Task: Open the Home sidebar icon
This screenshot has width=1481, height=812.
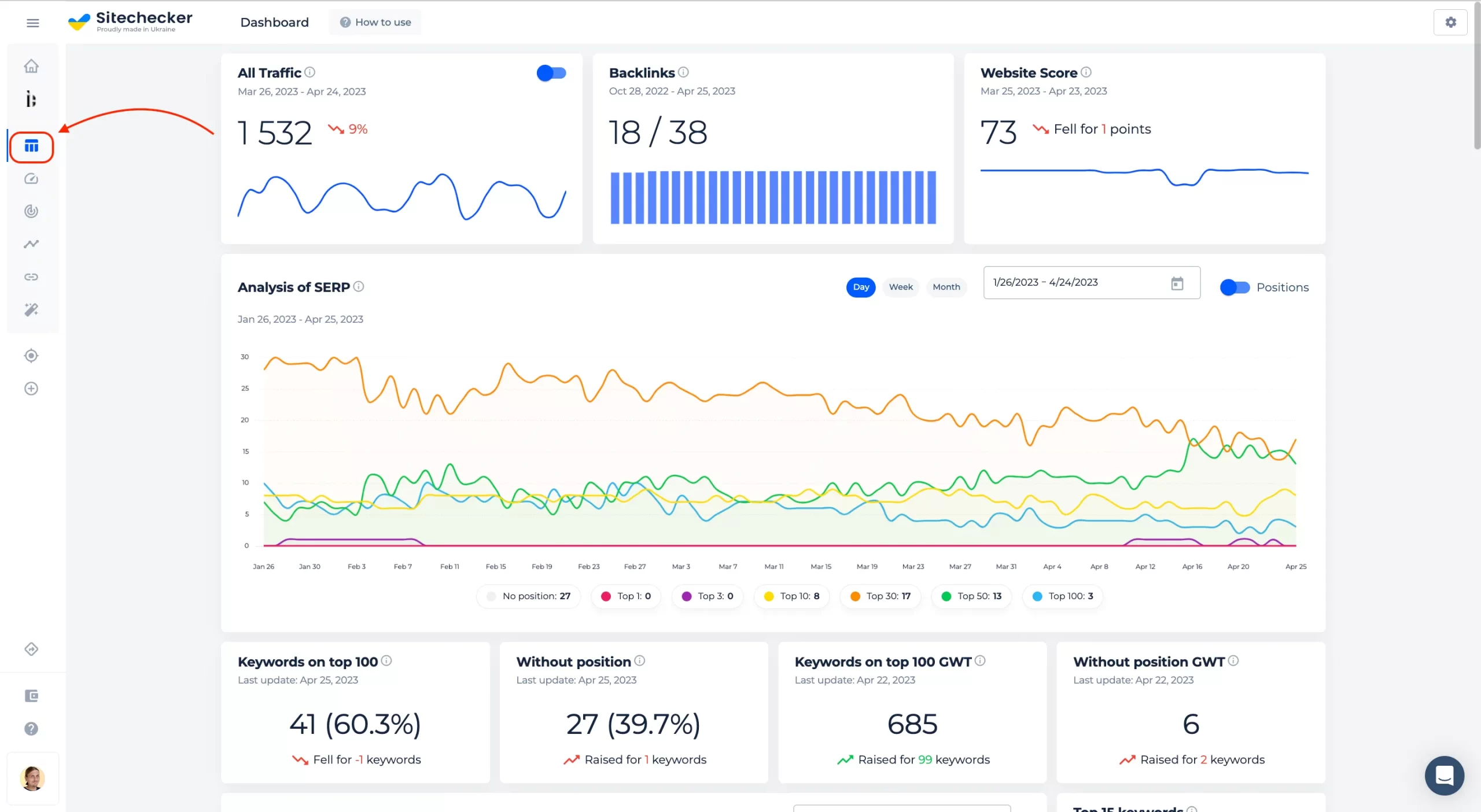Action: tap(31, 66)
